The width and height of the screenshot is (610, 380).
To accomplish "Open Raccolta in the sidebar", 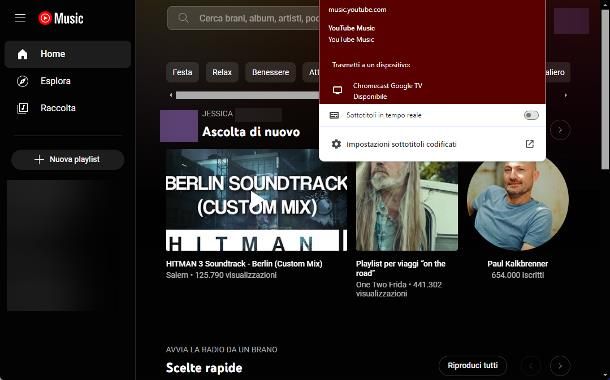I will tap(68, 108).
